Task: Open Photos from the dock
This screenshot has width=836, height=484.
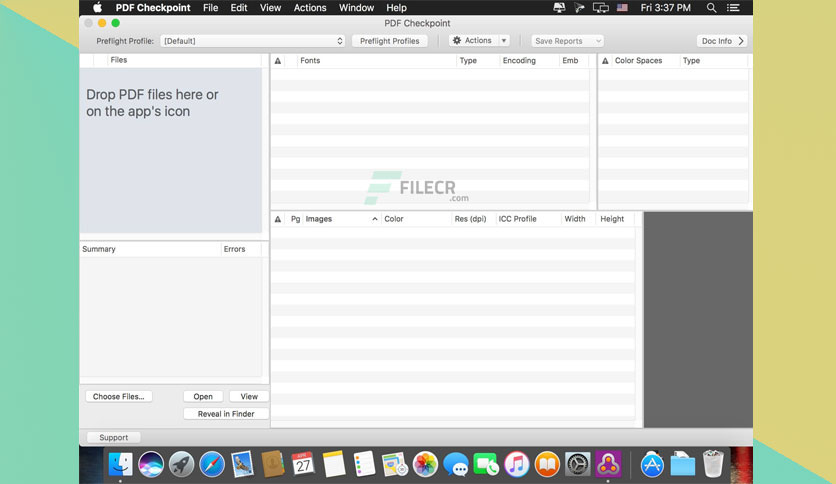Action: [x=425, y=464]
